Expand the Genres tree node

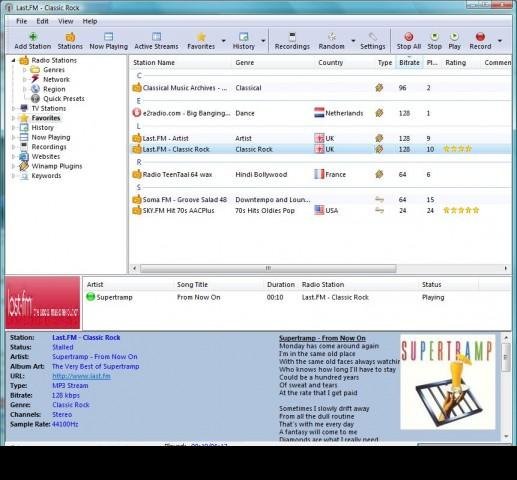[24, 70]
